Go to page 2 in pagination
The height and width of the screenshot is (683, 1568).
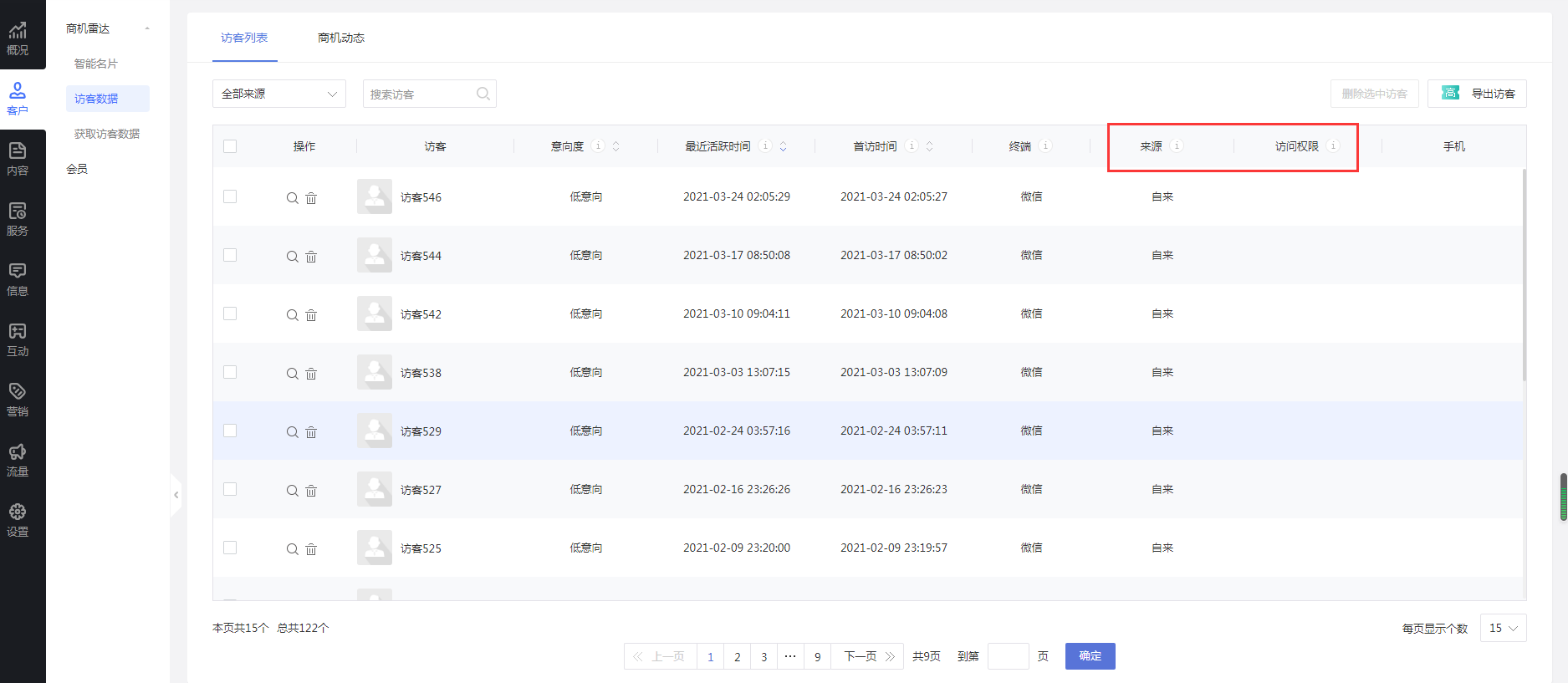click(x=737, y=656)
